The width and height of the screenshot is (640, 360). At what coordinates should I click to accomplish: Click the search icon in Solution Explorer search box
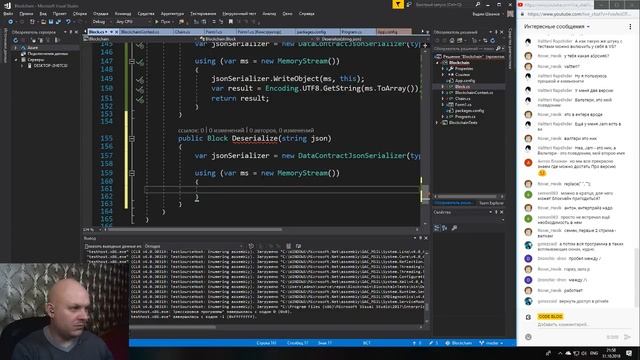(498, 49)
